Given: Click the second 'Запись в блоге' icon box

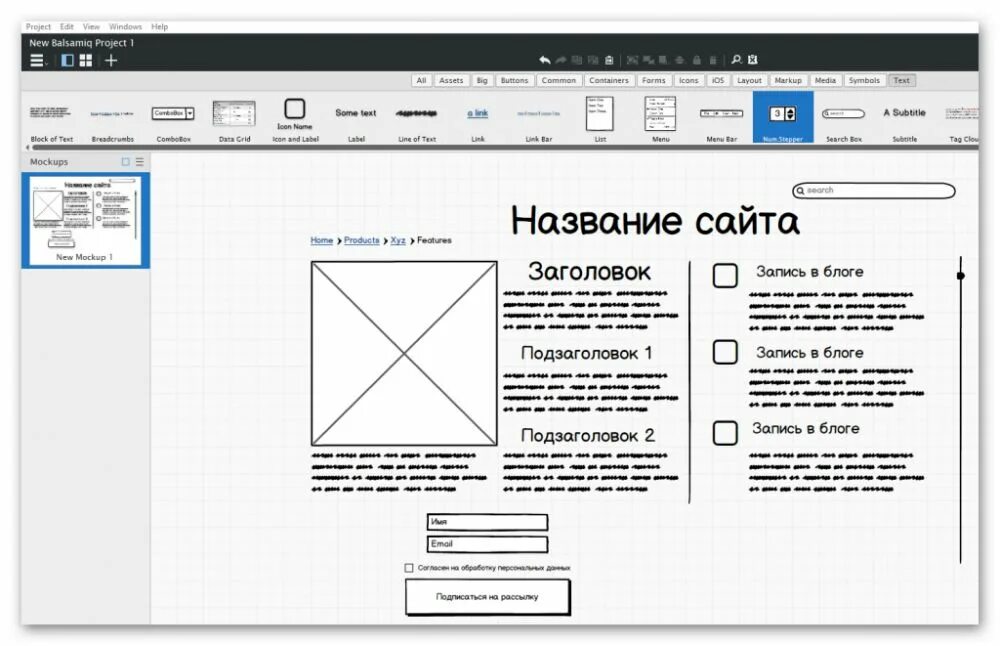Looking at the screenshot, I should pyautogui.click(x=725, y=352).
